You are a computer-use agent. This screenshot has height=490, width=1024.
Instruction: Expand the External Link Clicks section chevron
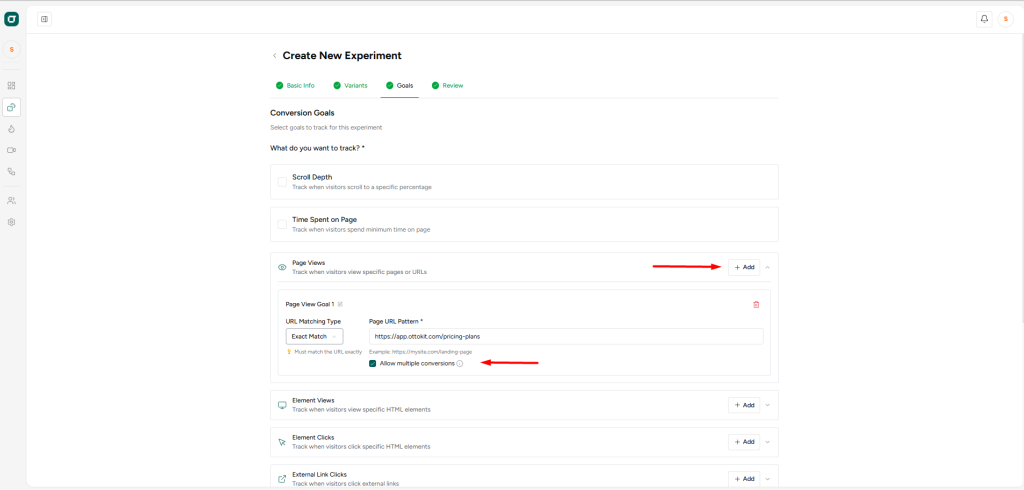(768, 479)
